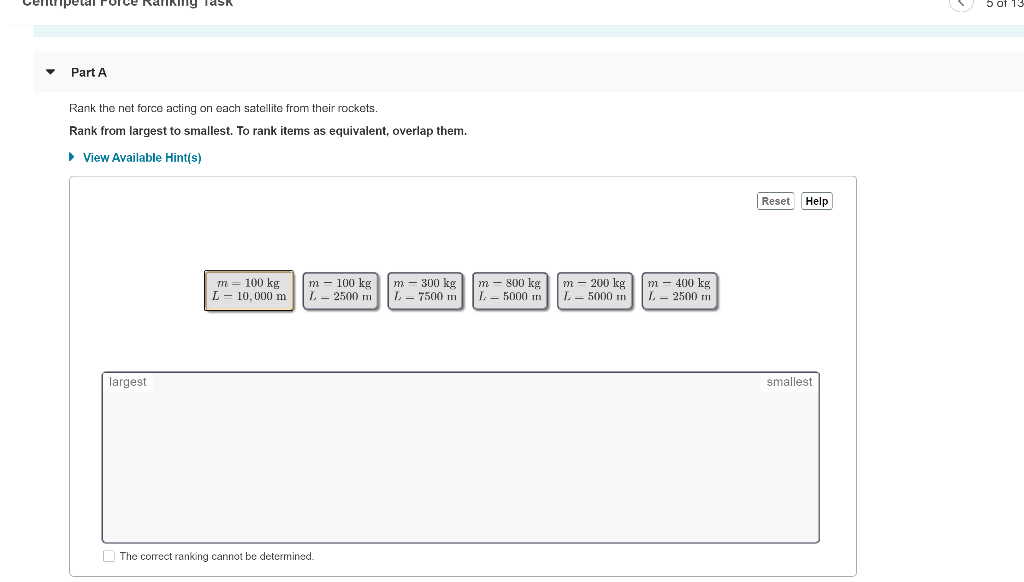The width and height of the screenshot is (1024, 582).
Task: Check 'The correct ranking cannot be determined'
Action: 108,556
